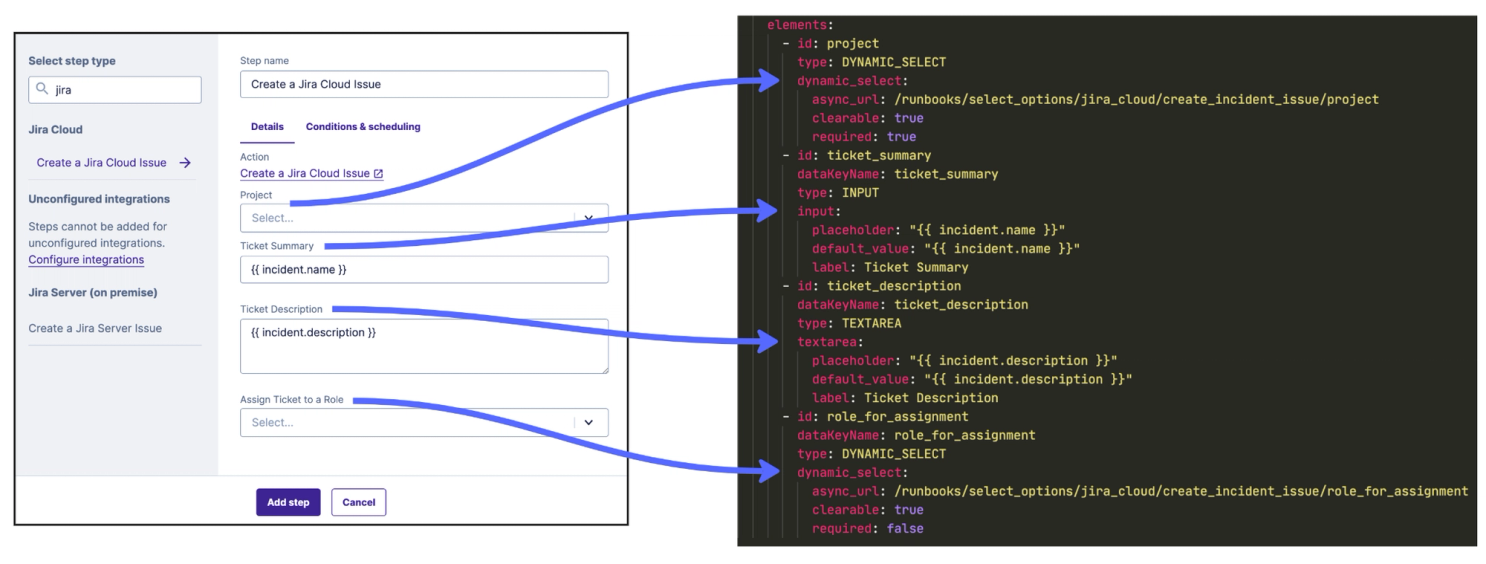Click the arrow next to Create a Jira Cloud Issue
This screenshot has height=564, width=1486.
[x=185, y=162]
